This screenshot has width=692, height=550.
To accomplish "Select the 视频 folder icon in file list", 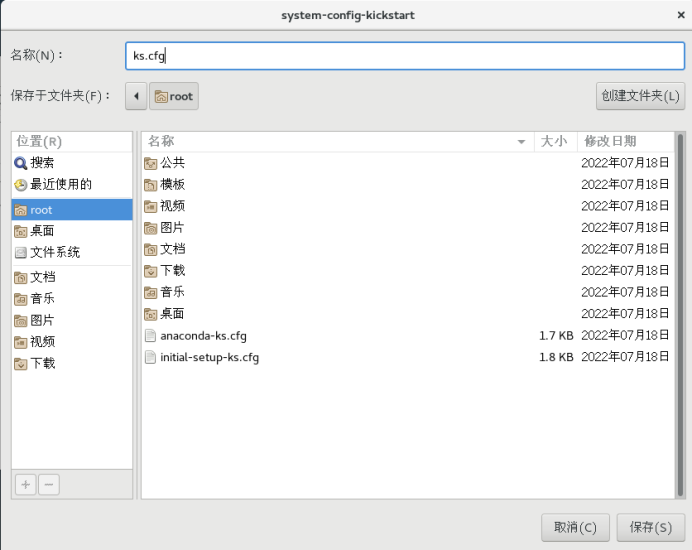I will tap(150, 207).
